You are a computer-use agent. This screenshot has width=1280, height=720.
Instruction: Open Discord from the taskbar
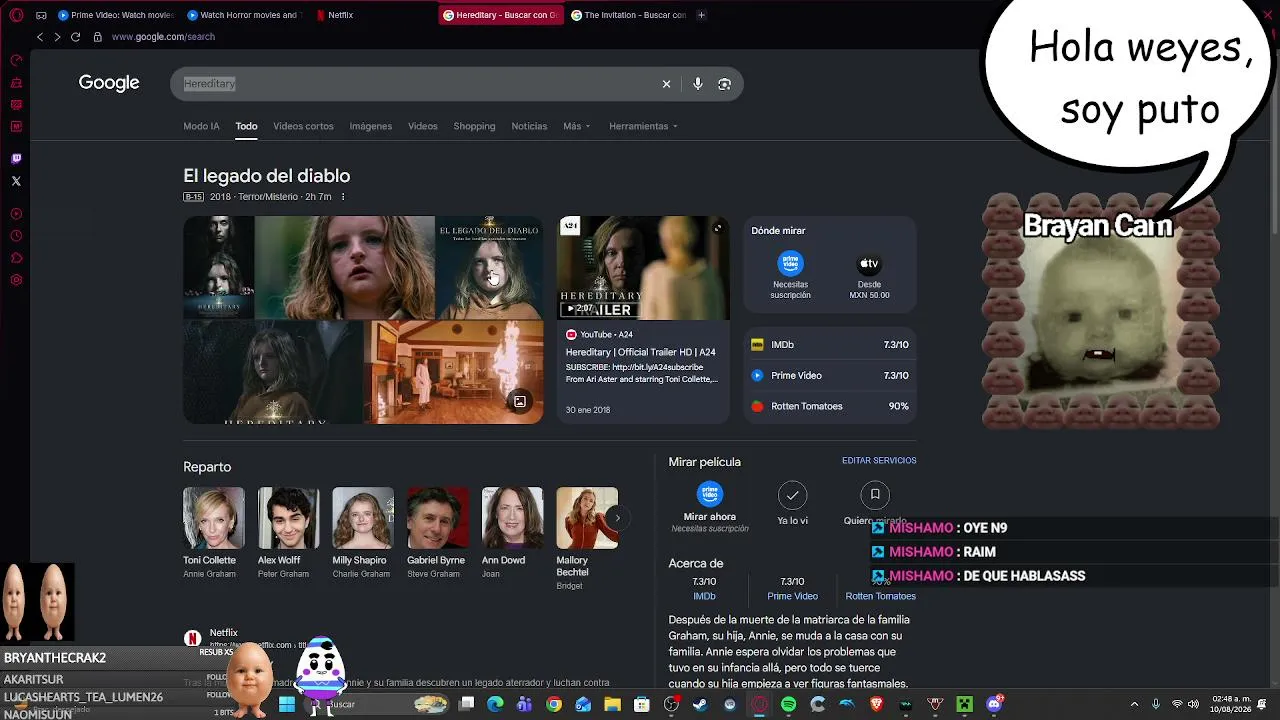(994, 704)
